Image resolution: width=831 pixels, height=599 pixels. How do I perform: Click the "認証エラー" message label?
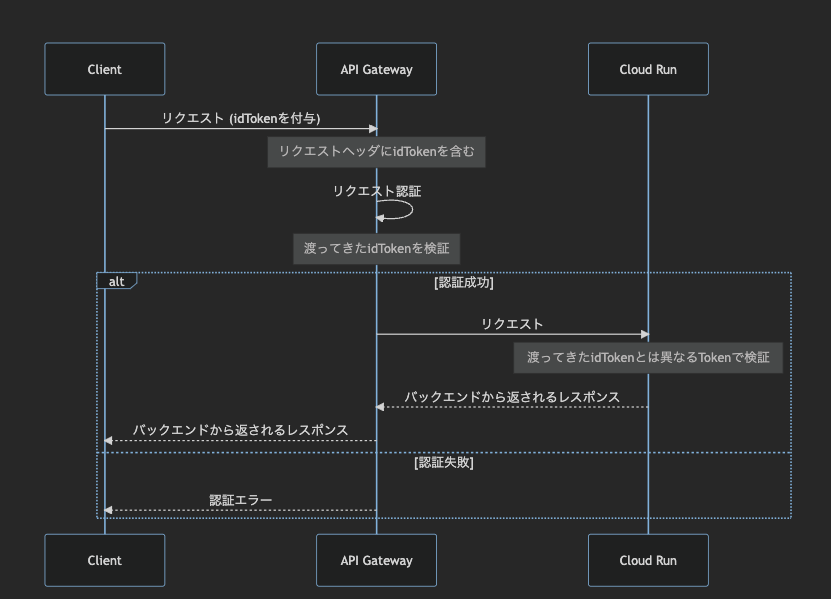241,500
